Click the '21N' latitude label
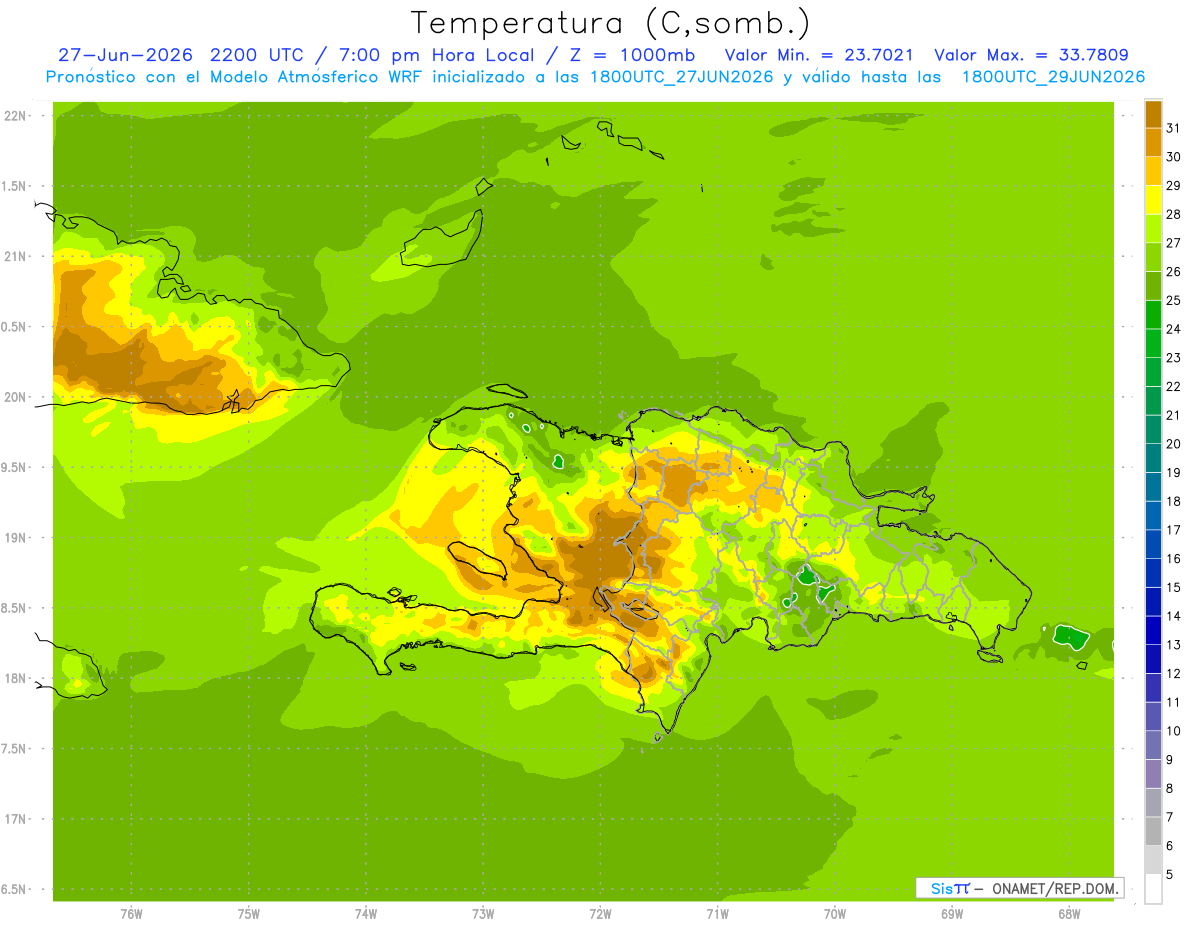 coord(16,256)
